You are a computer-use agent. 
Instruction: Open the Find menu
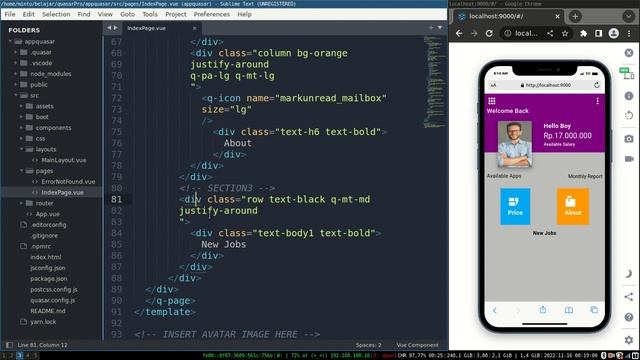tap(84, 14)
